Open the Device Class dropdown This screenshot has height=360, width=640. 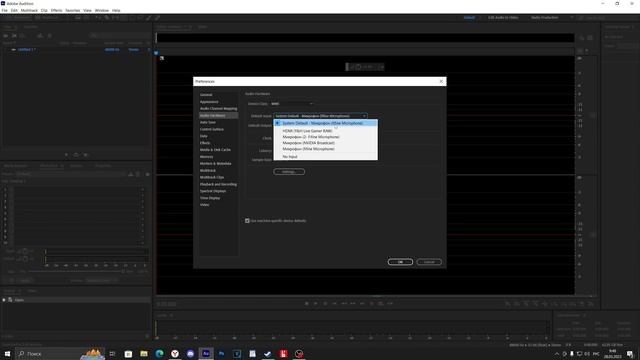(x=292, y=104)
